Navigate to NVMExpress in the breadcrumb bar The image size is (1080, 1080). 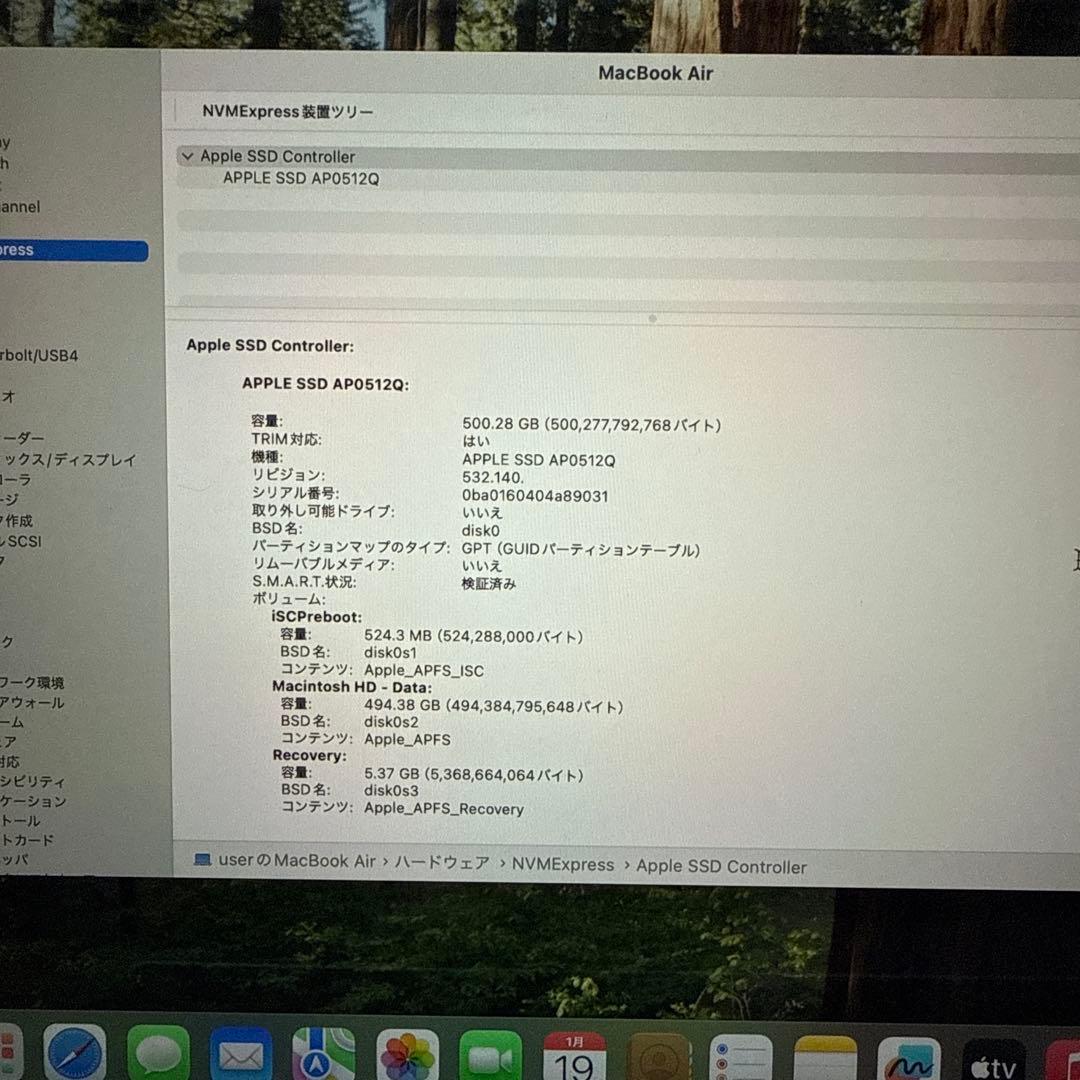point(563,866)
